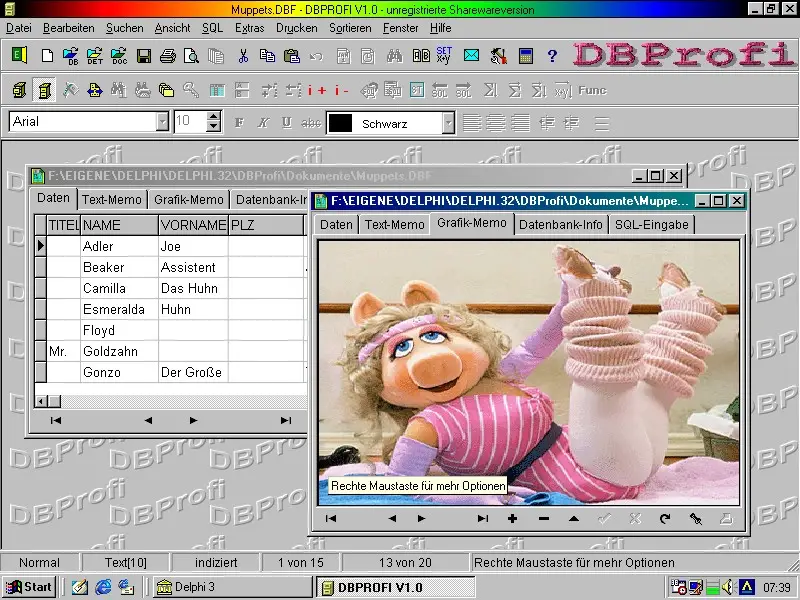Click the envelope mail icon
The width and height of the screenshot is (800, 600).
click(471, 55)
